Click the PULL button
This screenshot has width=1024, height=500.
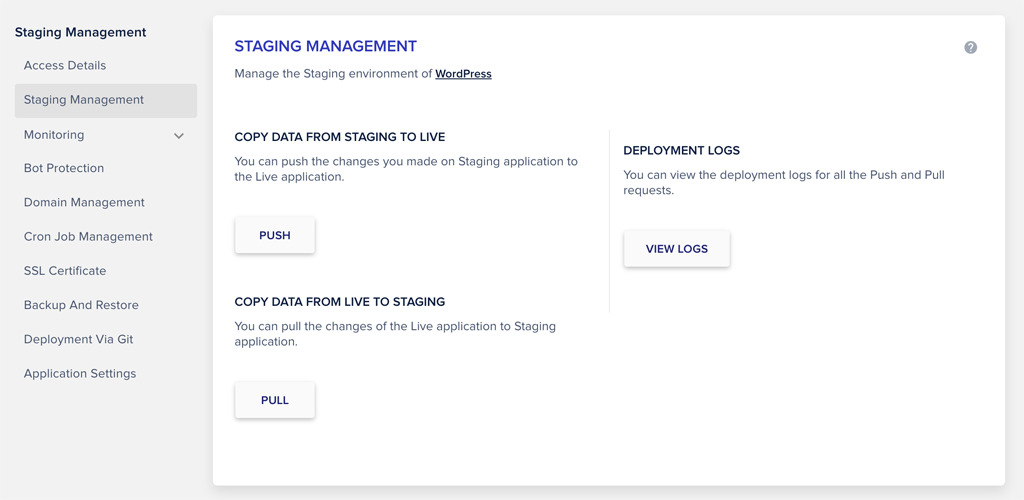click(275, 400)
